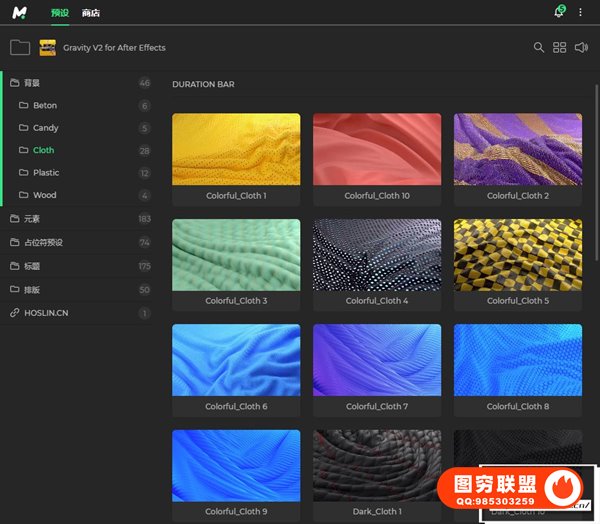
Task: Select the Beton subfolder
Action: coord(45,105)
